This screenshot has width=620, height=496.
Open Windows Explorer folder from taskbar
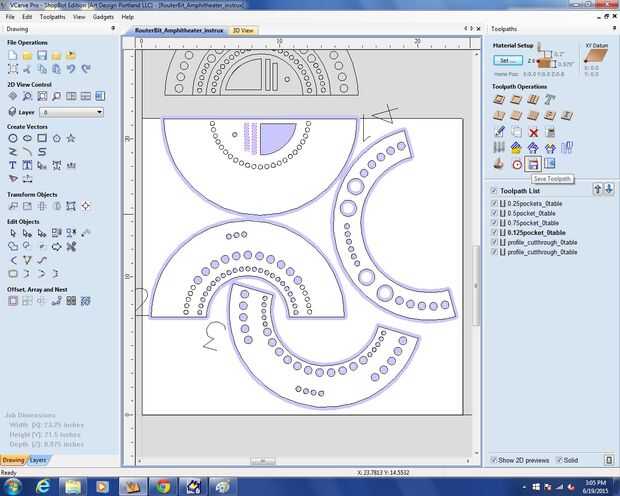[73, 487]
